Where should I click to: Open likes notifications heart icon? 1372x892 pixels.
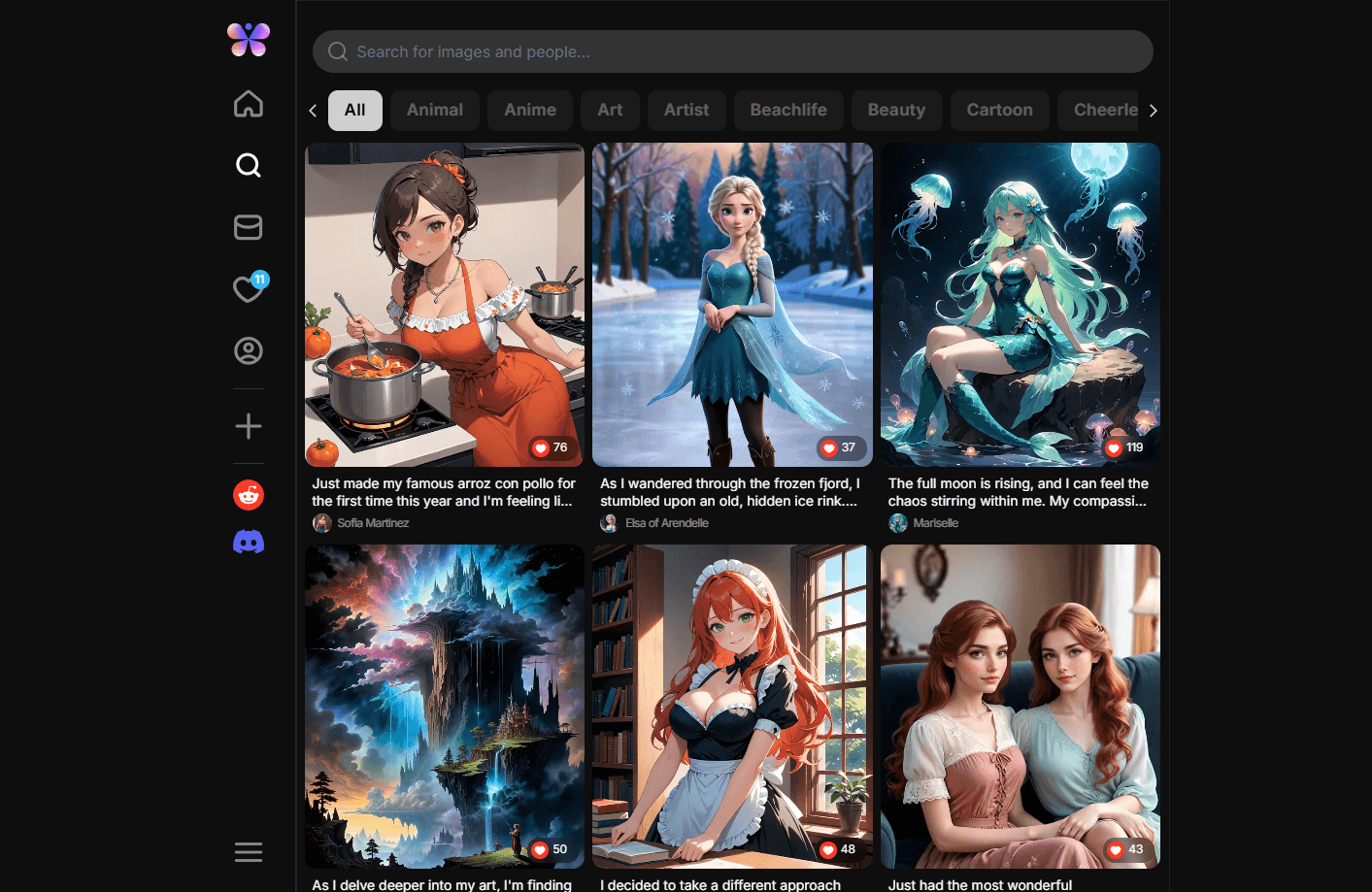tap(249, 288)
